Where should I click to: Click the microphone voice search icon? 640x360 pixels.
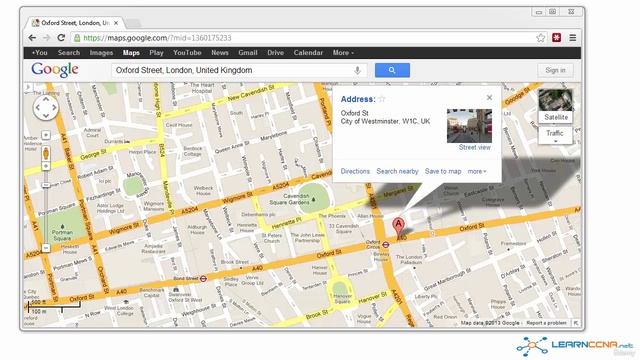[x=357, y=70]
